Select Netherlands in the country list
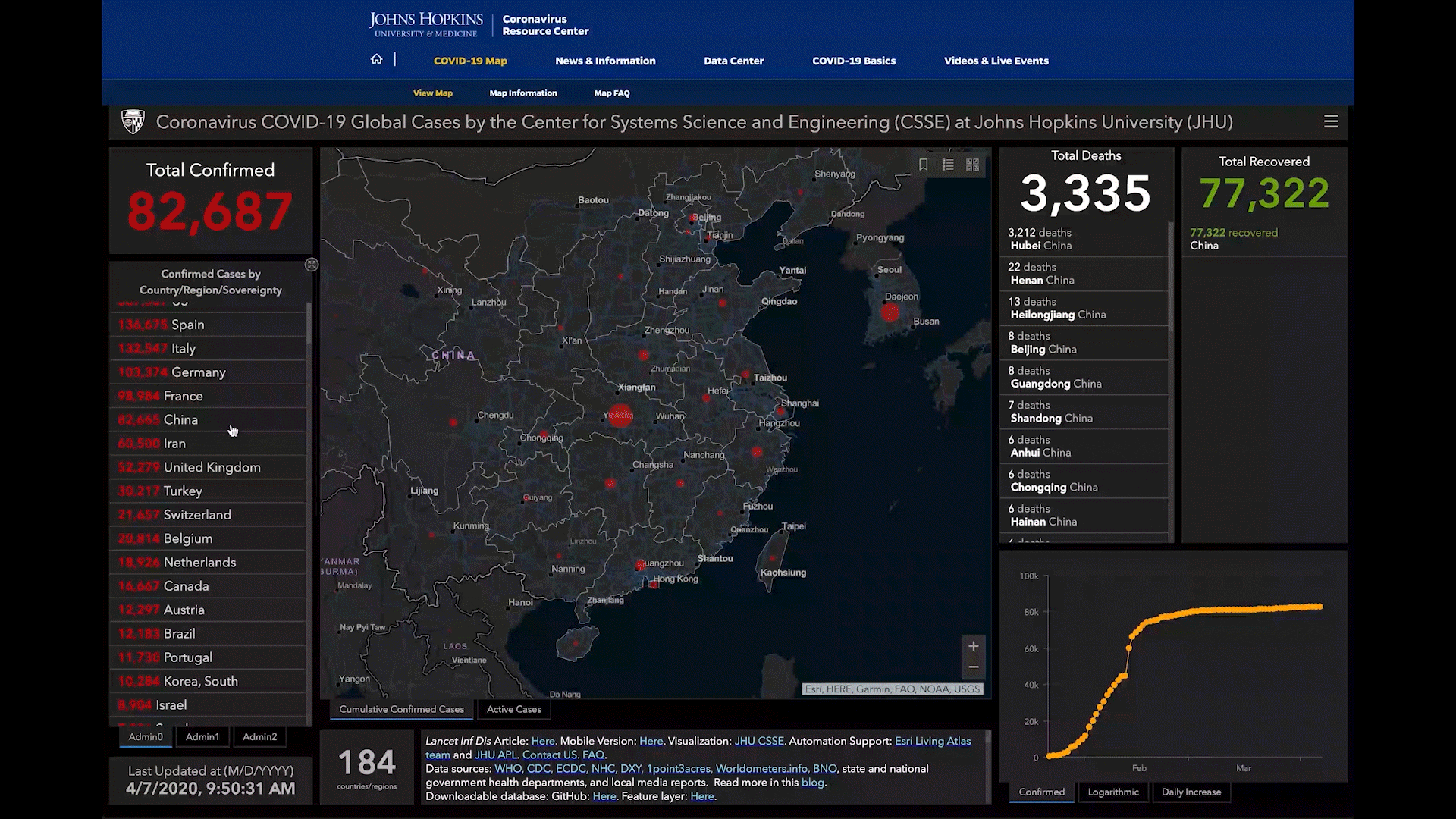 click(x=209, y=562)
